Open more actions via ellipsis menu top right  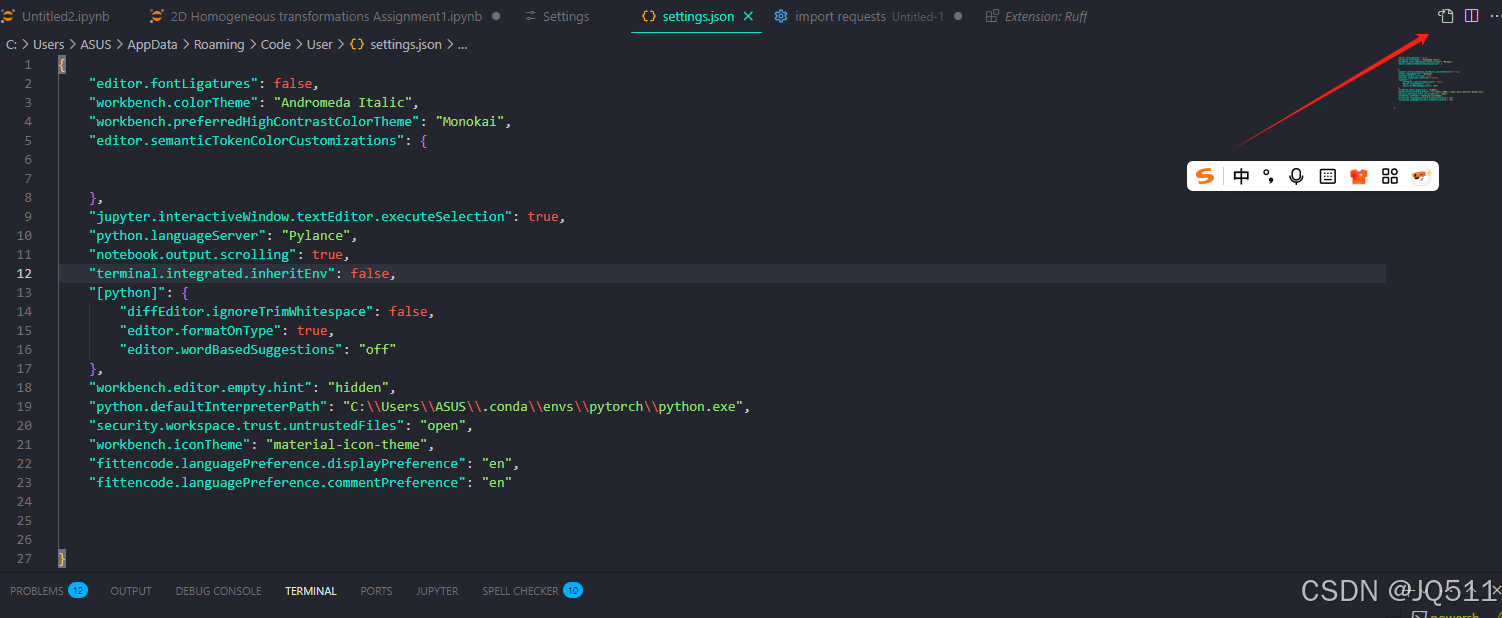[x=1495, y=15]
